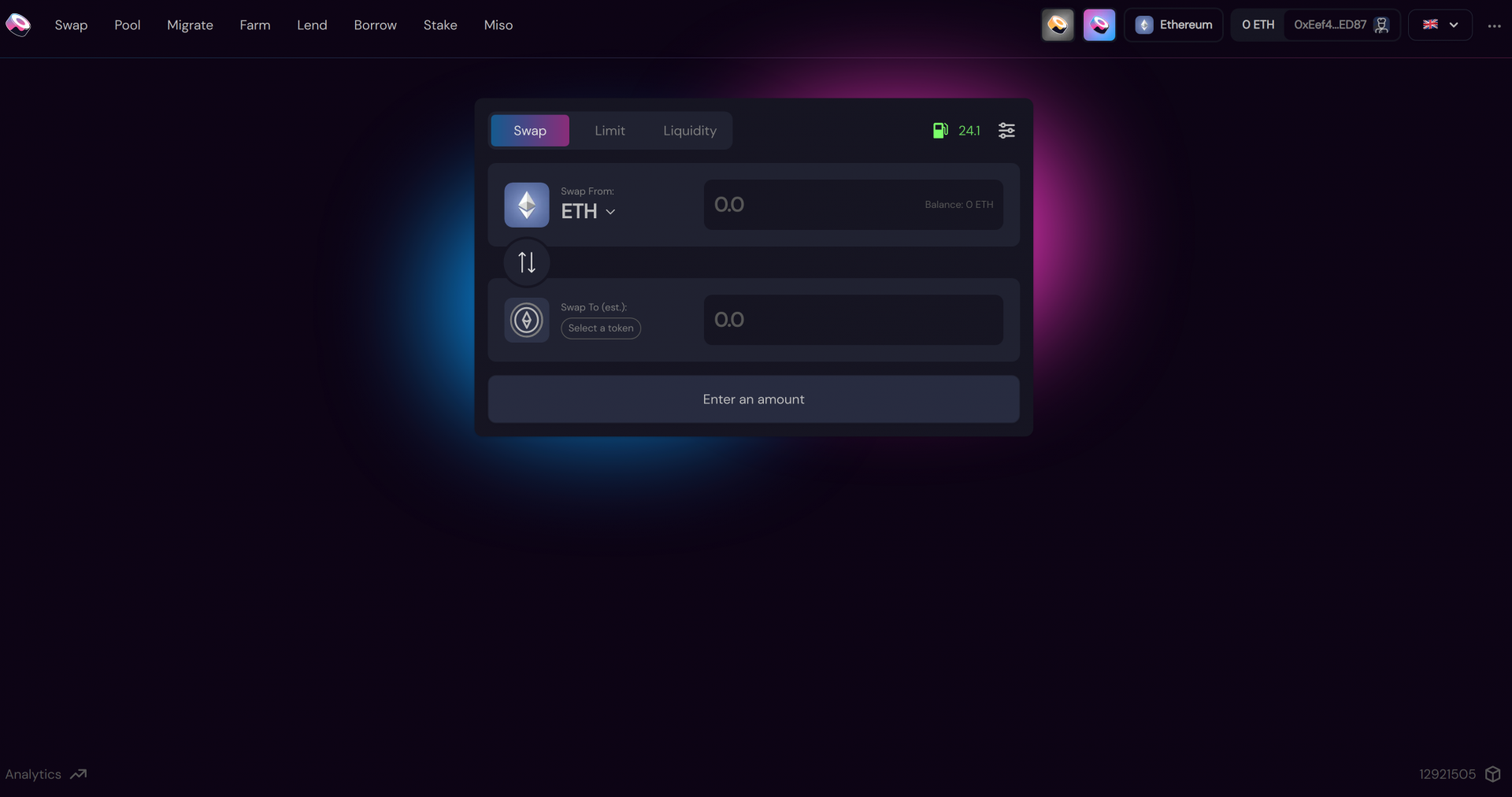Open the Ethereum network selector
The height and width of the screenshot is (797, 1512).
1173,25
